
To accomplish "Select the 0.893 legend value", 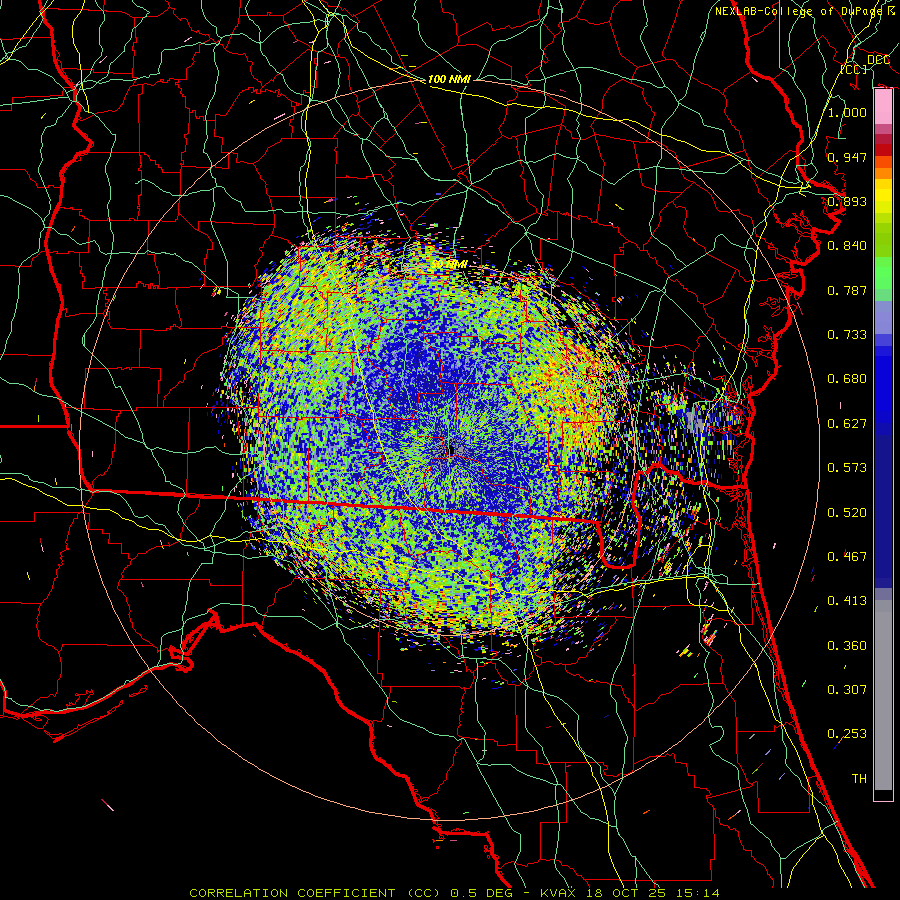I will click(x=847, y=201).
